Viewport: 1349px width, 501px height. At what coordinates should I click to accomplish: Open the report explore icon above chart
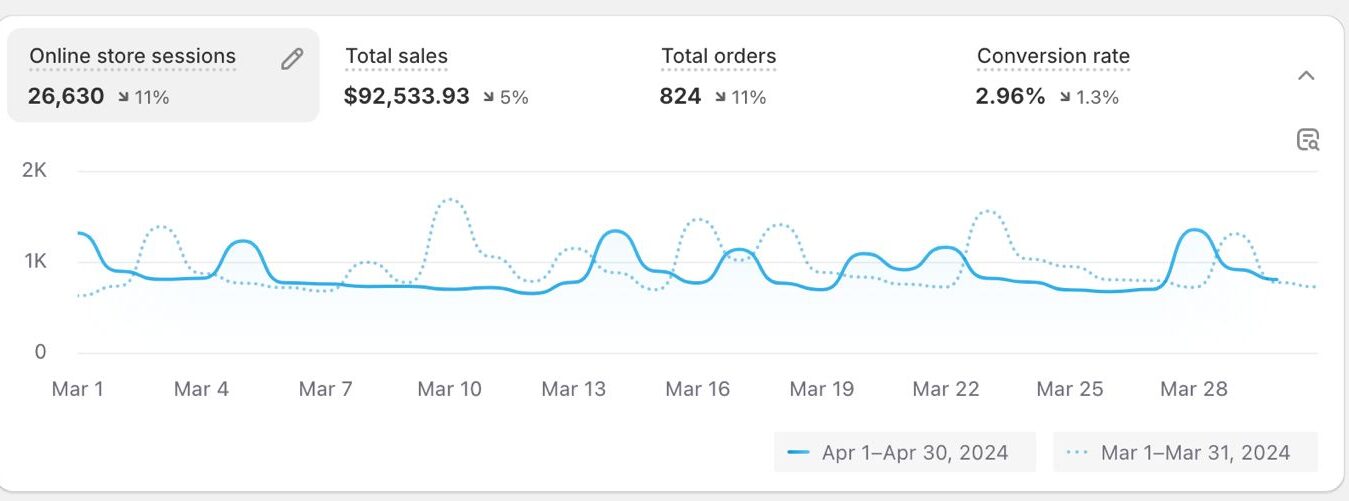tap(1307, 140)
